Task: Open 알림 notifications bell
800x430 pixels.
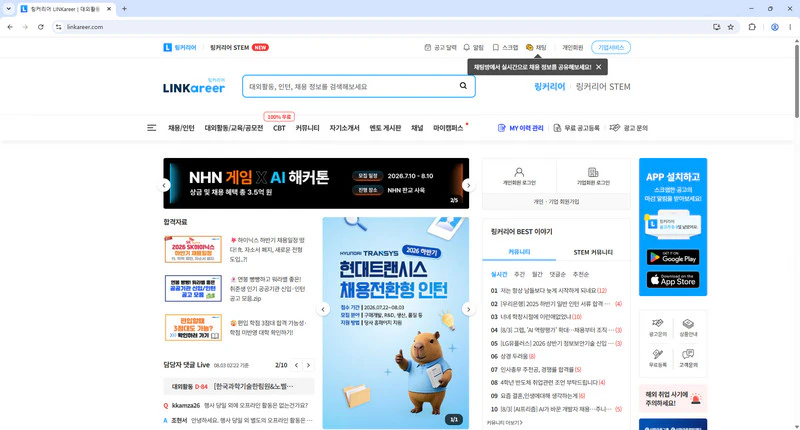Action: coord(473,47)
